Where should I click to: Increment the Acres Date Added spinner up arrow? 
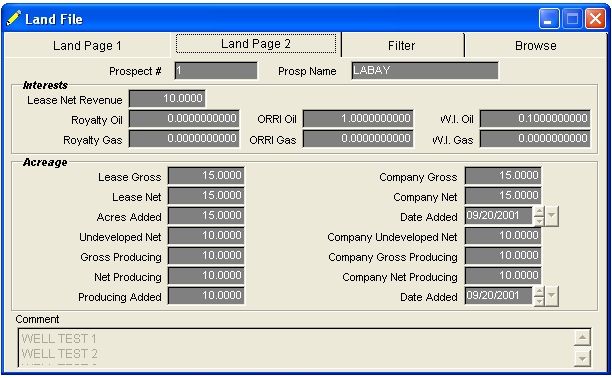[x=539, y=211]
